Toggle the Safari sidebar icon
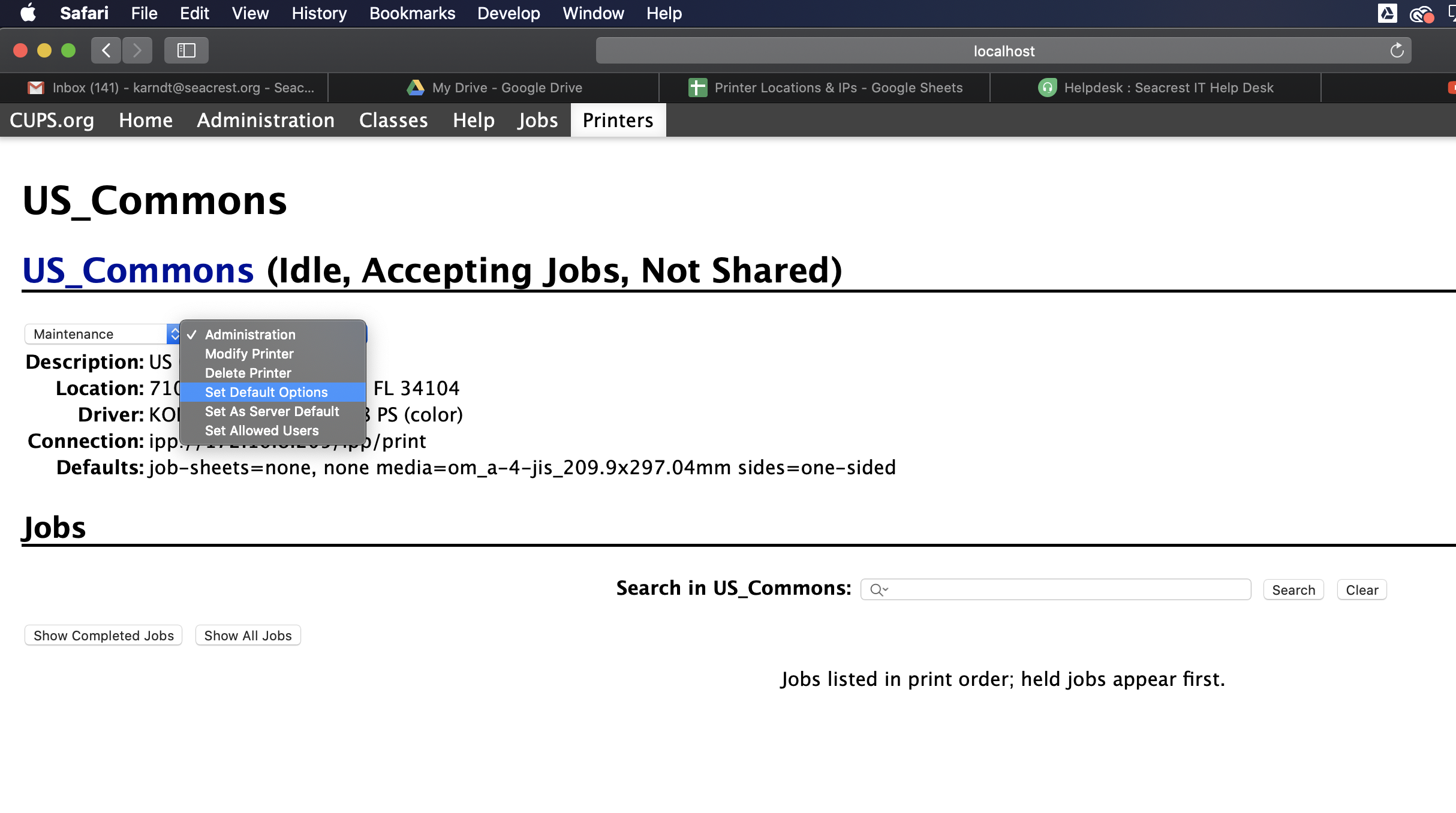The image size is (1456, 813). pos(186,50)
